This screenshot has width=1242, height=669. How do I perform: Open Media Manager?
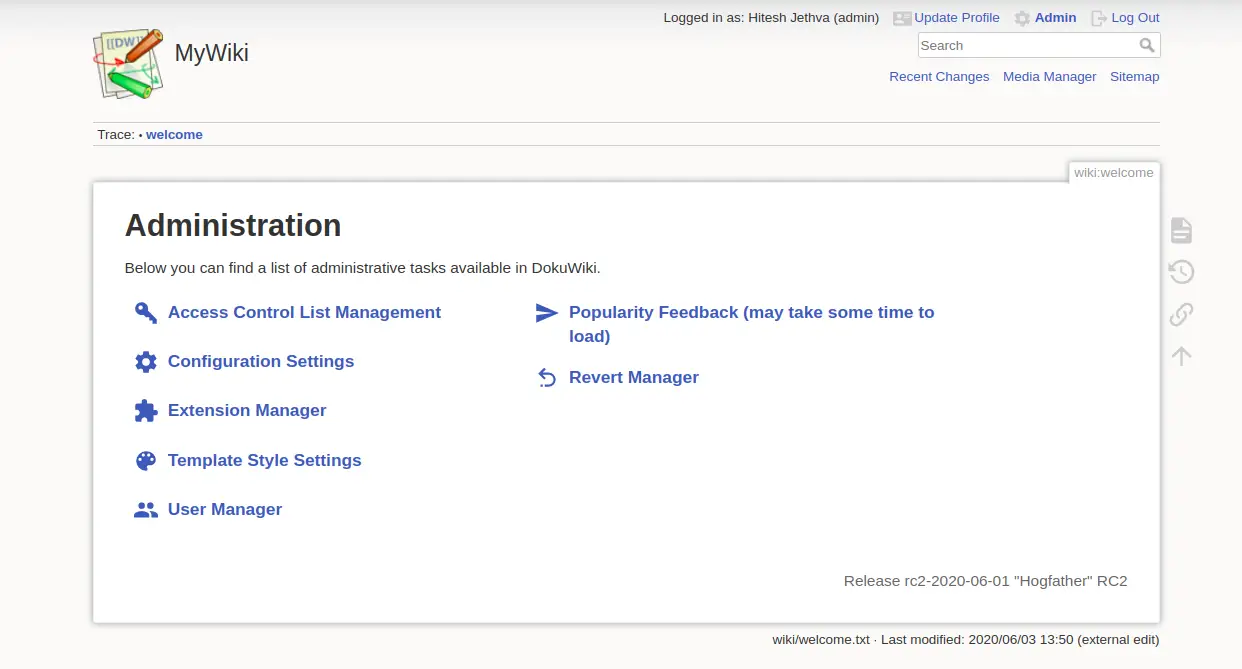(1050, 77)
